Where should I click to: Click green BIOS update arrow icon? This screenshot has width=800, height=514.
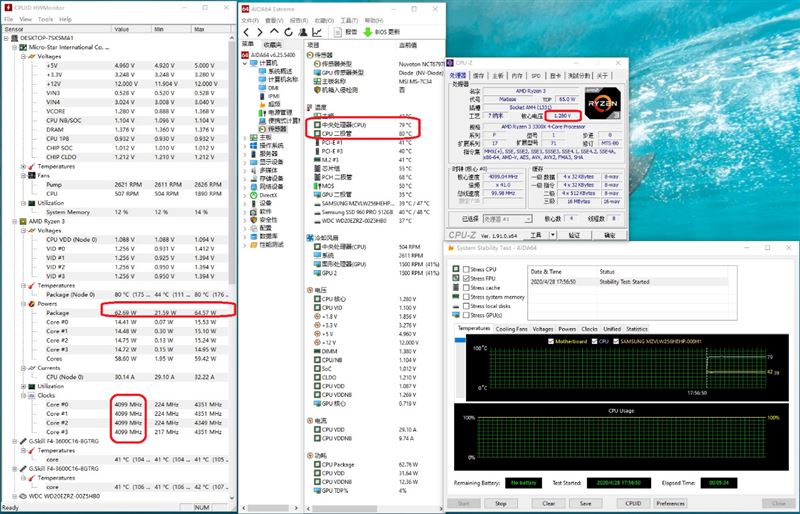(367, 32)
